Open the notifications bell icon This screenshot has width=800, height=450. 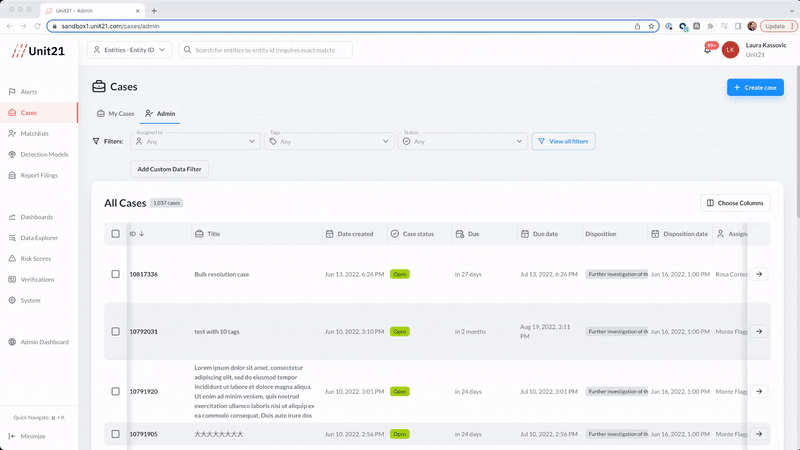pos(707,49)
